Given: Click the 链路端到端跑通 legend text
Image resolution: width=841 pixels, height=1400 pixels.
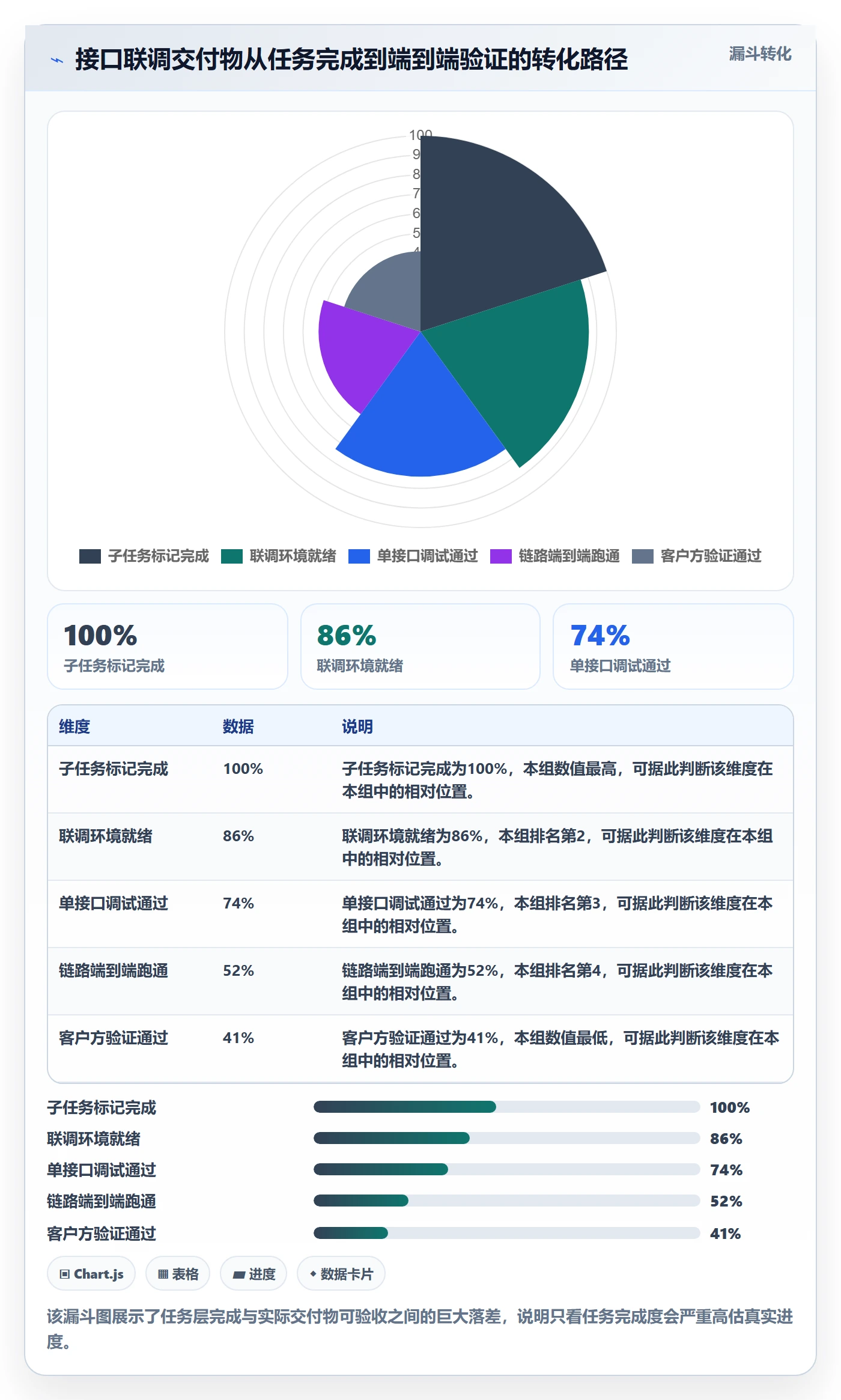Looking at the screenshot, I should point(569,556).
